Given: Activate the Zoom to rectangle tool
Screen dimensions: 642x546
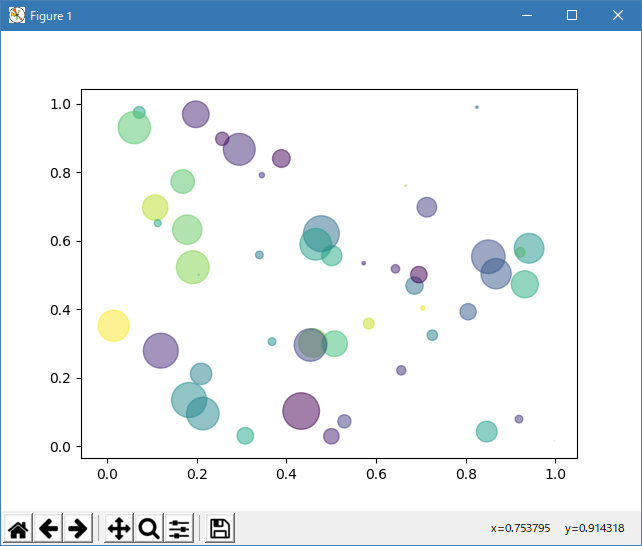Looking at the screenshot, I should (x=149, y=528).
